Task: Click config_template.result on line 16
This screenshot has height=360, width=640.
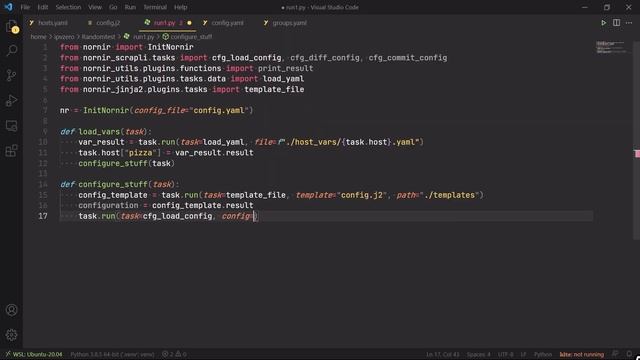Action: tap(202, 205)
